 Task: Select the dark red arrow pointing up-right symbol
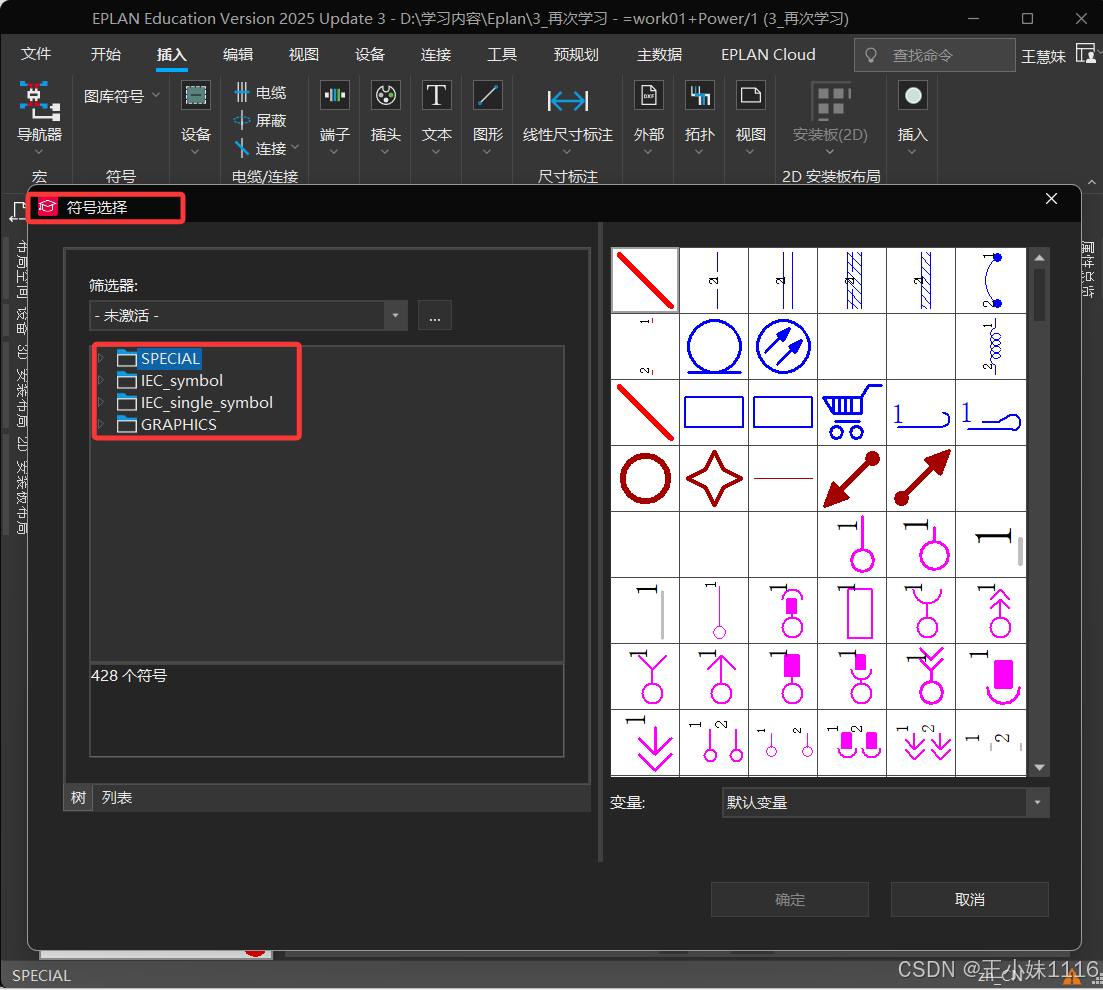click(922, 478)
